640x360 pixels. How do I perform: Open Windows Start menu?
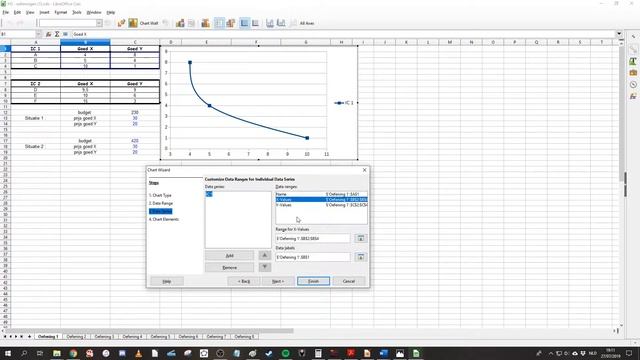click(7, 353)
